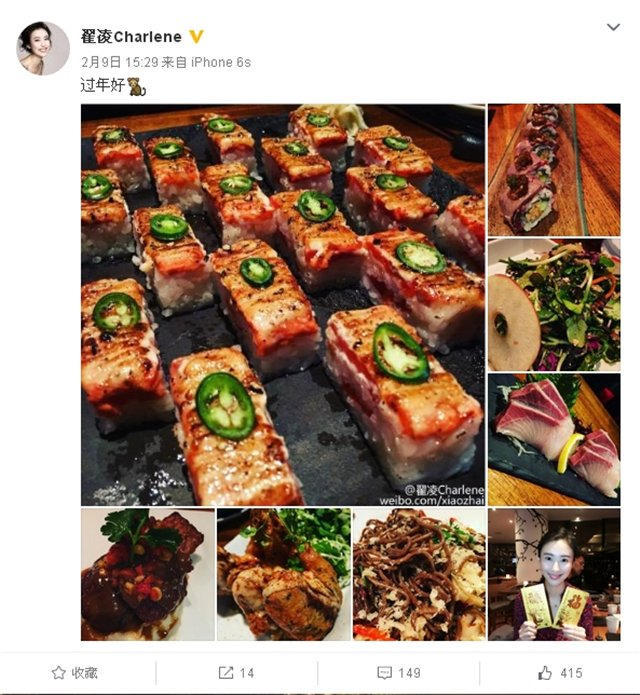Image resolution: width=640 pixels, height=695 pixels.
Task: Open the braised meat dish thumbnail
Action: click(148, 574)
